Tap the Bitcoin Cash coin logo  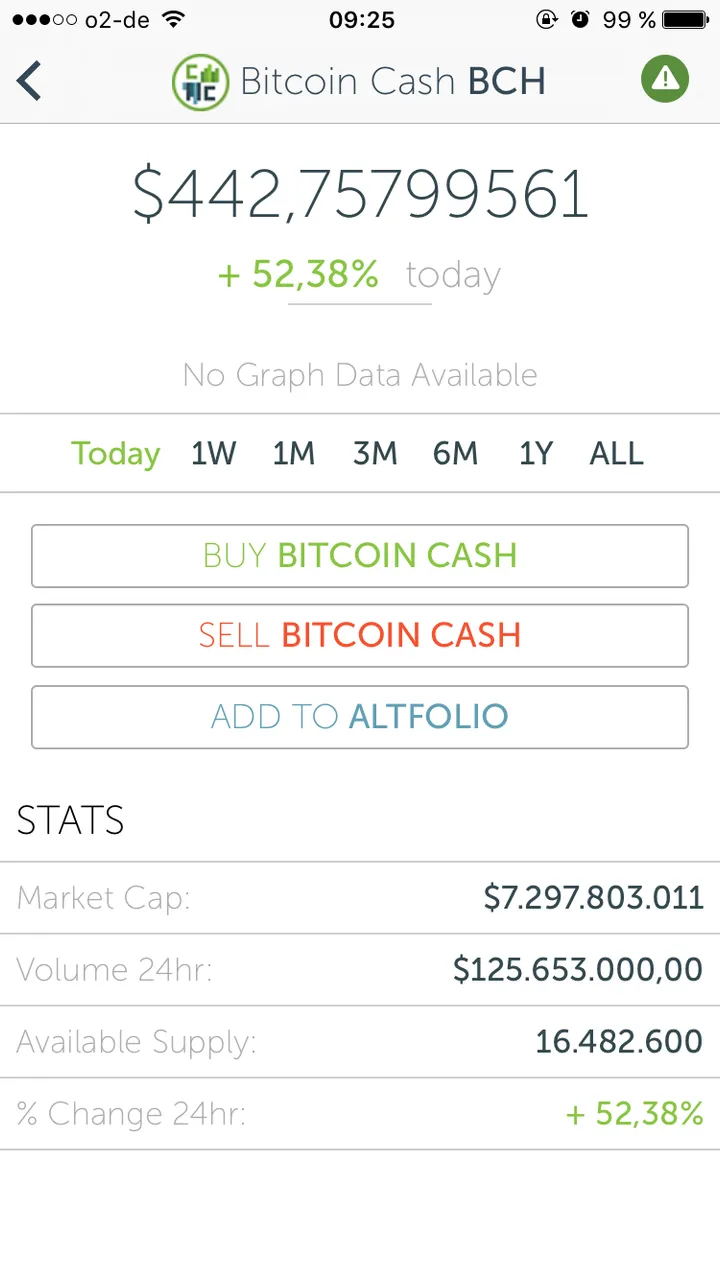click(x=201, y=81)
